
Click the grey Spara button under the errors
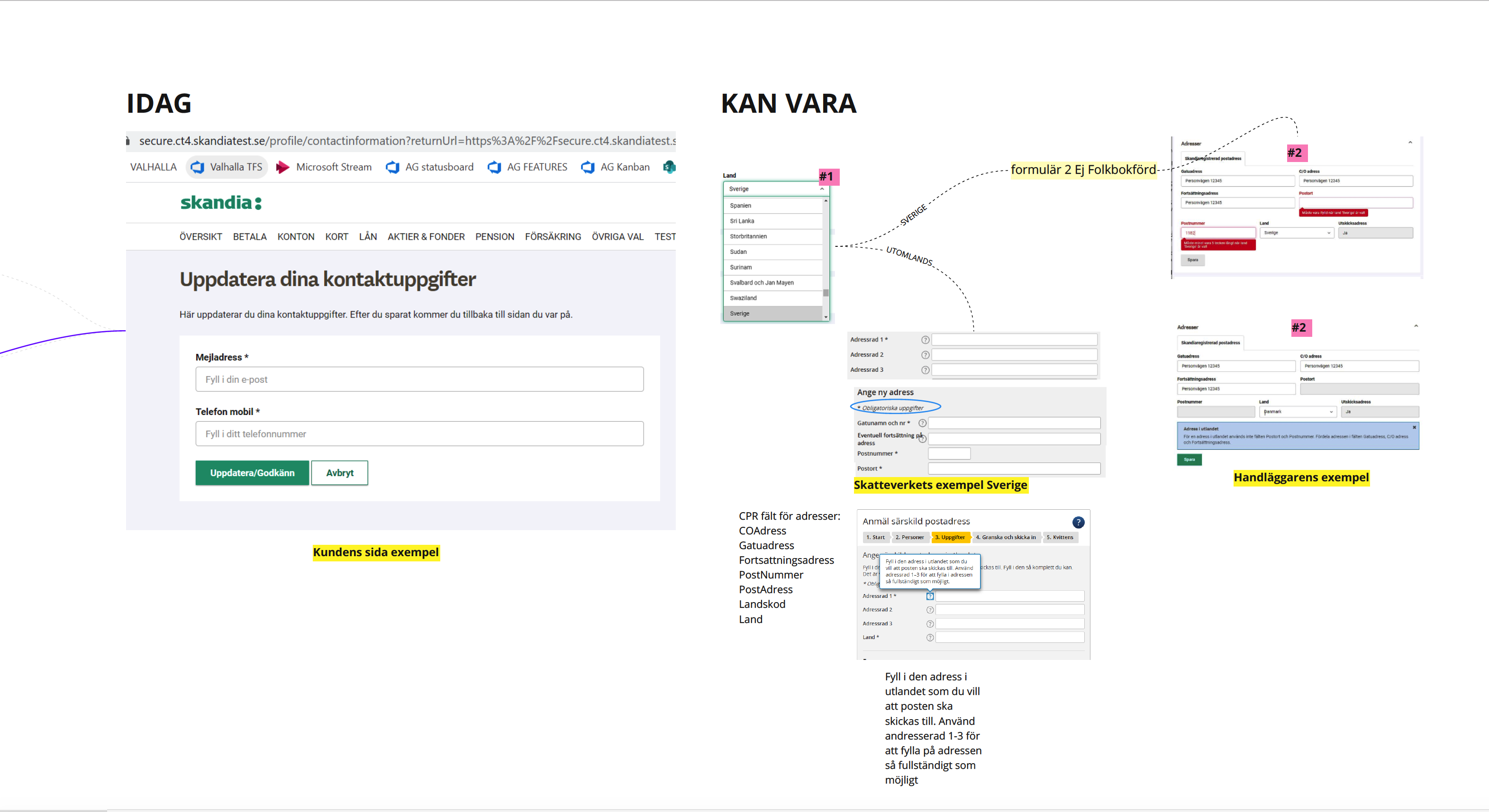1192,260
